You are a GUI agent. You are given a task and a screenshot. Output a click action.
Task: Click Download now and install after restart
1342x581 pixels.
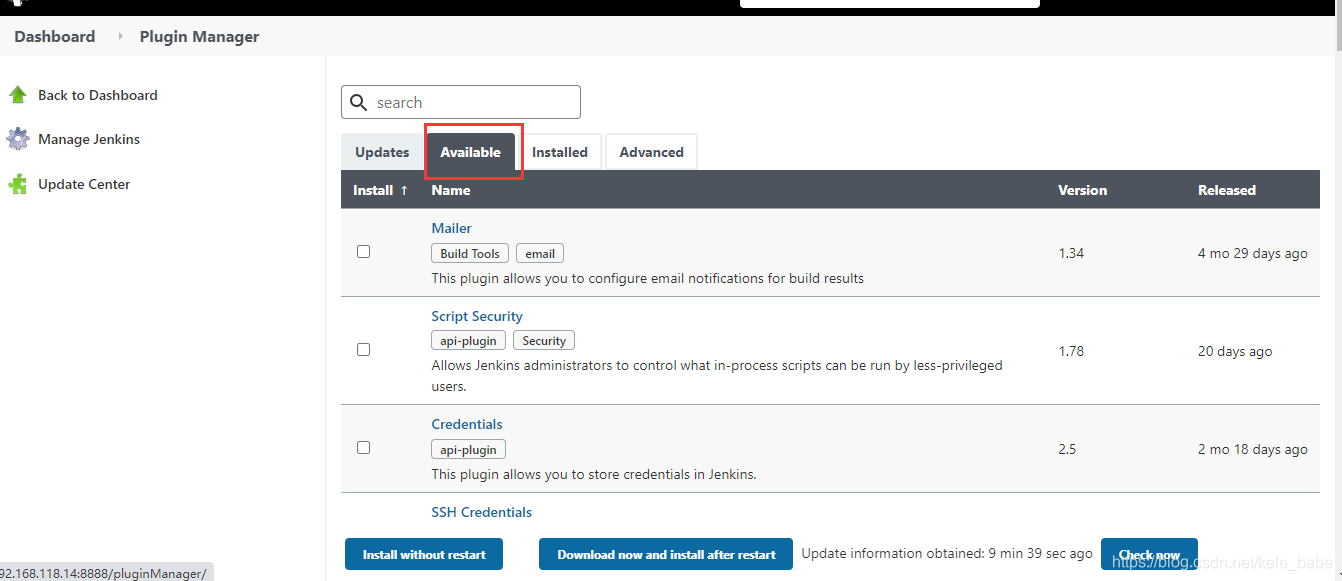point(666,554)
